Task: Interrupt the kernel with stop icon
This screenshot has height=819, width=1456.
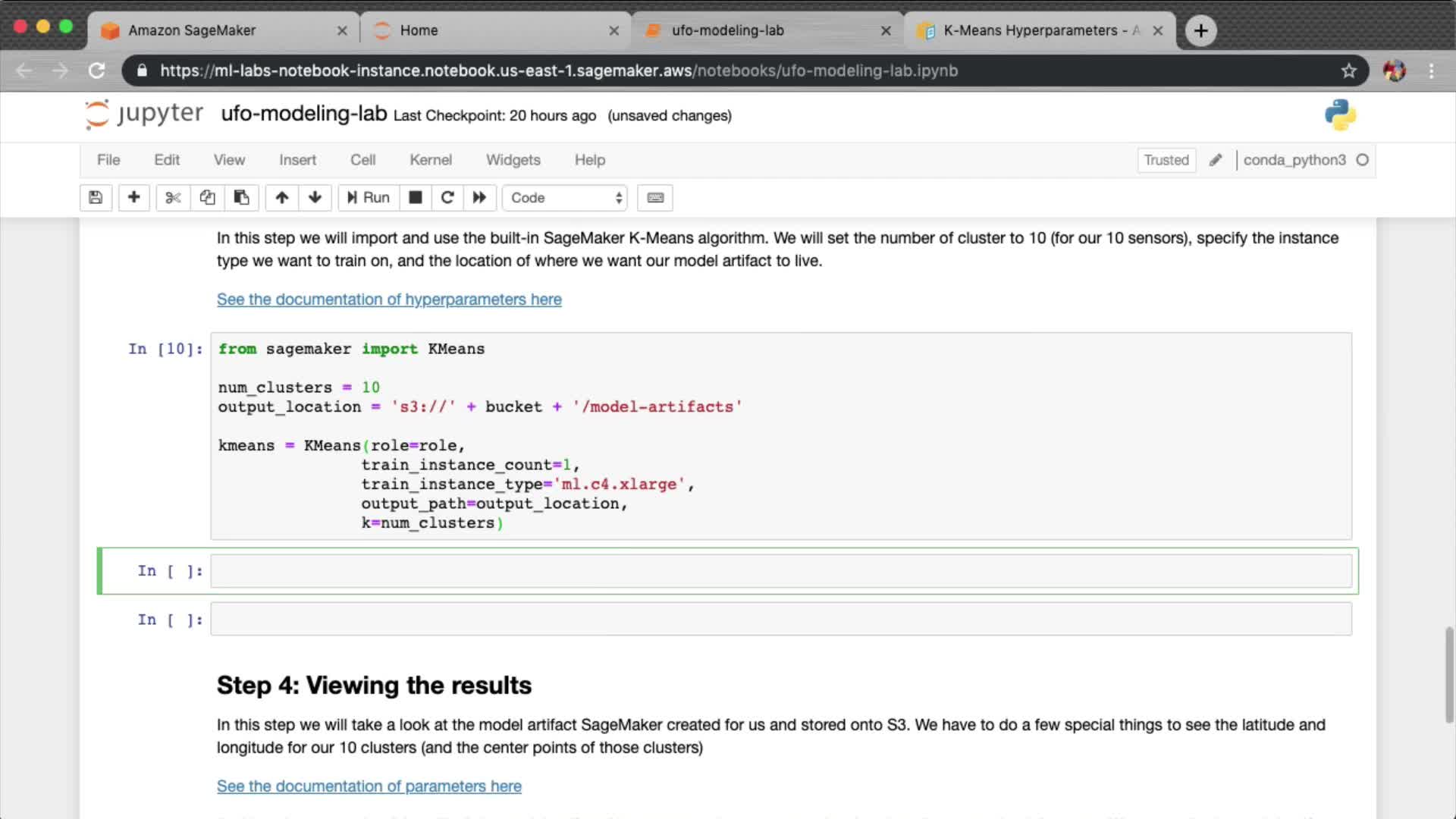Action: (415, 198)
